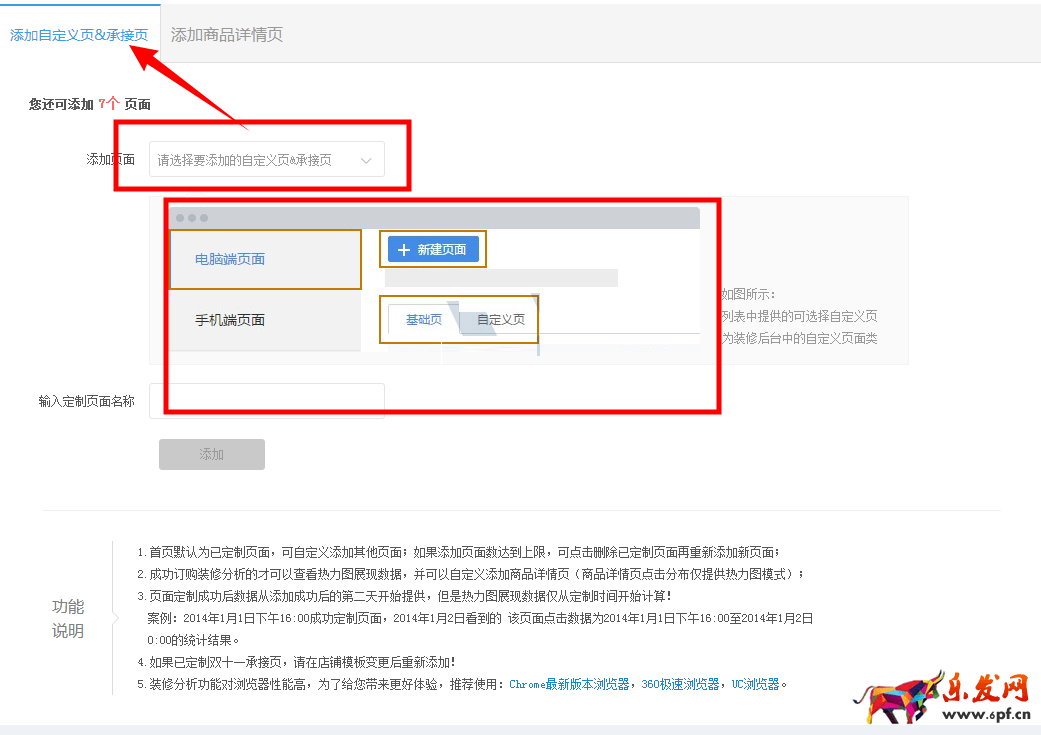This screenshot has height=735, width=1041.
Task: Expand the chevron arrow in 添加页面 dropdown
Action: [x=366, y=160]
